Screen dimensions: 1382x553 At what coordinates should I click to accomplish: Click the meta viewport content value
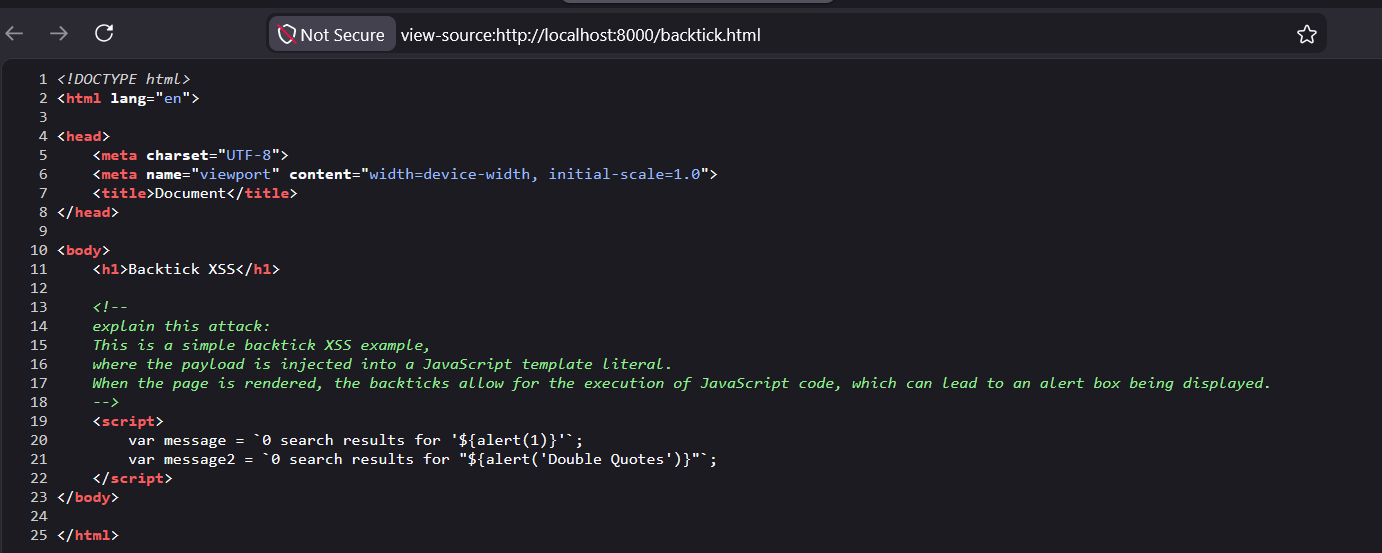(534, 174)
